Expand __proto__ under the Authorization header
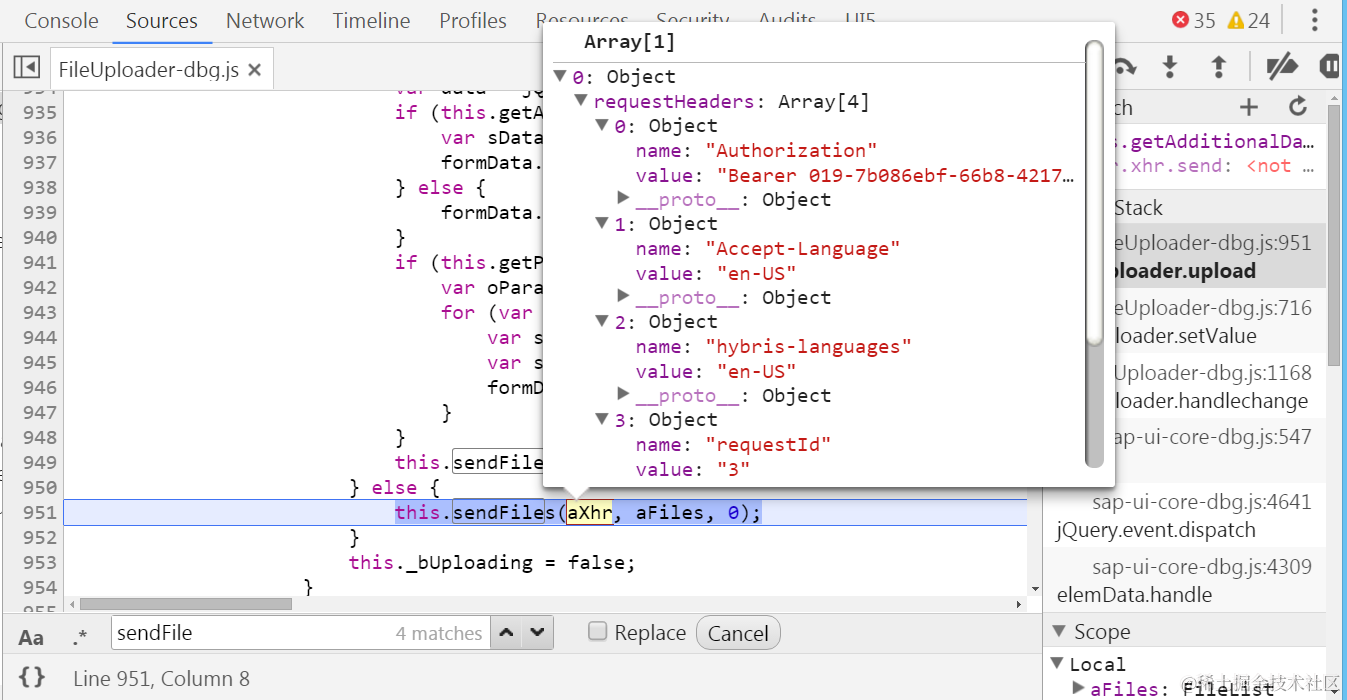This screenshot has width=1347, height=700. click(x=624, y=198)
